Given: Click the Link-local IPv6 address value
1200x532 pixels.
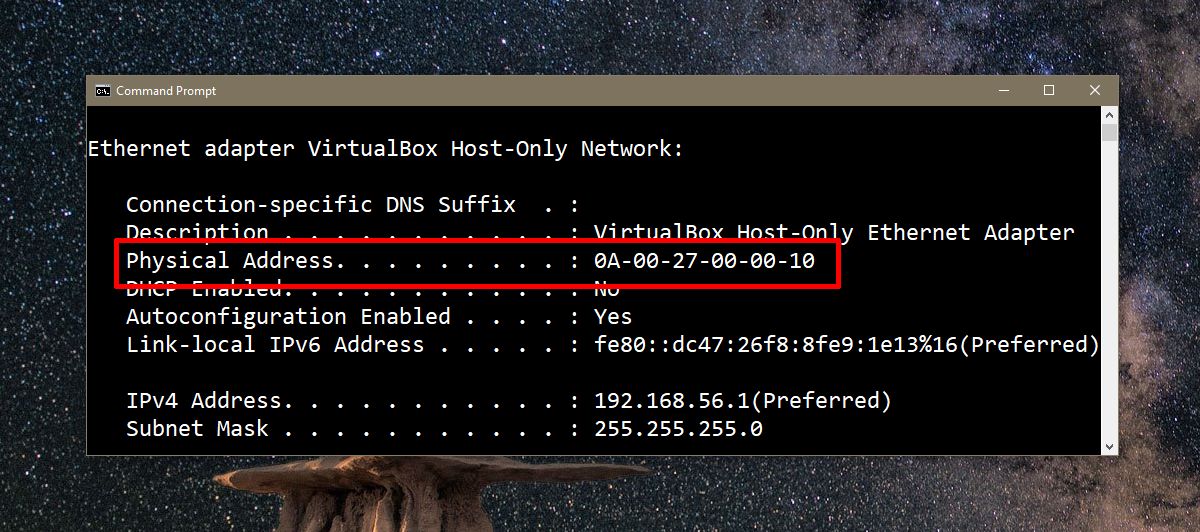Looking at the screenshot, I should [846, 345].
